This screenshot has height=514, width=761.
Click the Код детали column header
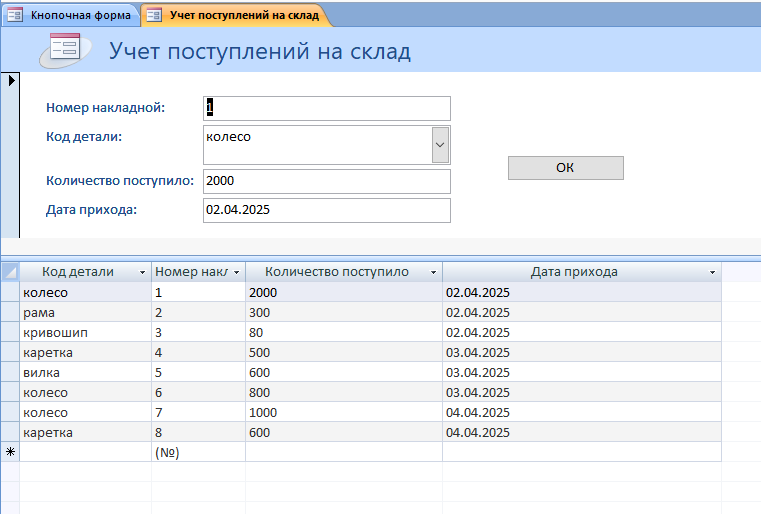pos(78,272)
